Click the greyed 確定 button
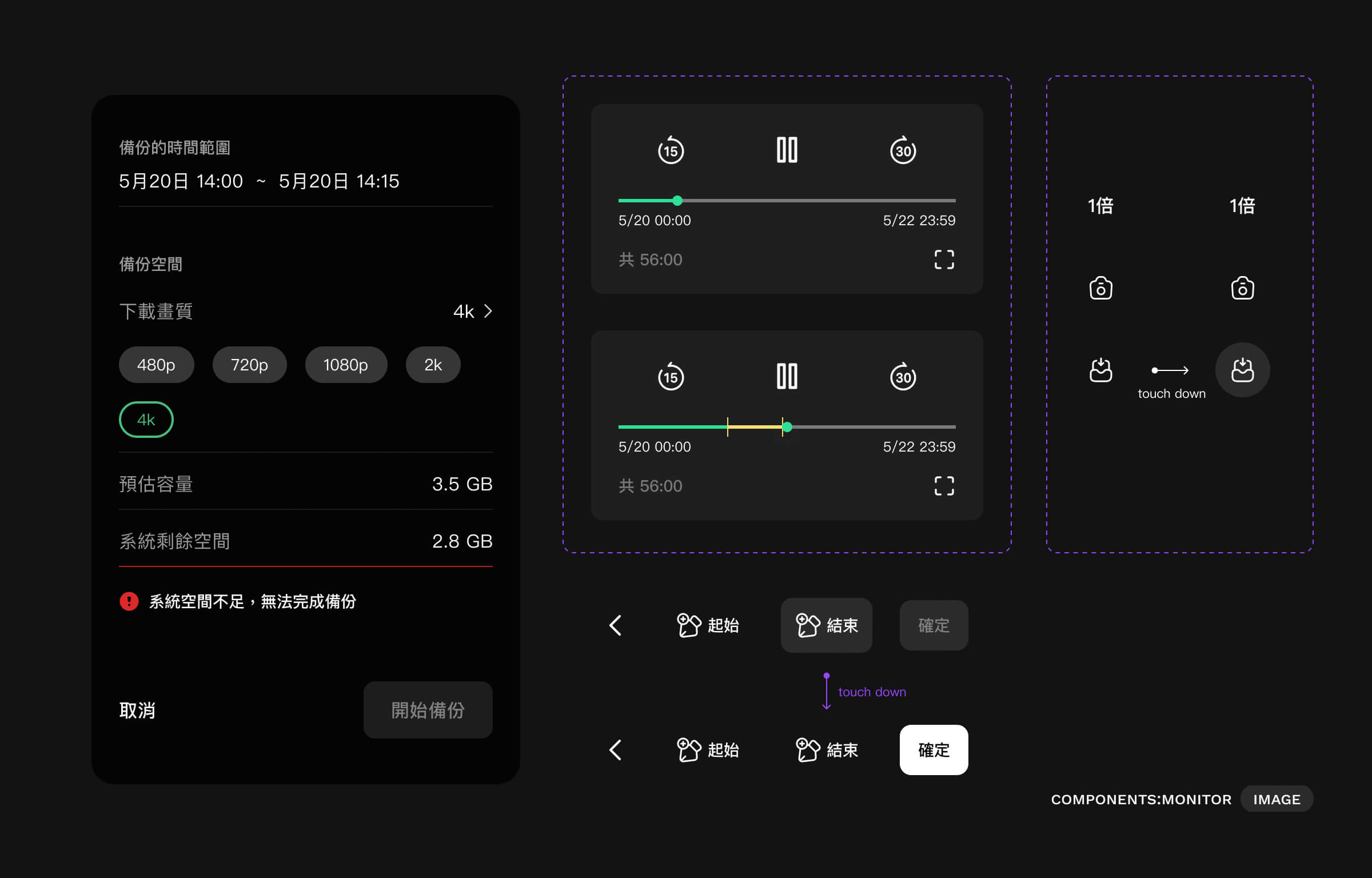The width and height of the screenshot is (1372, 878). [x=934, y=625]
